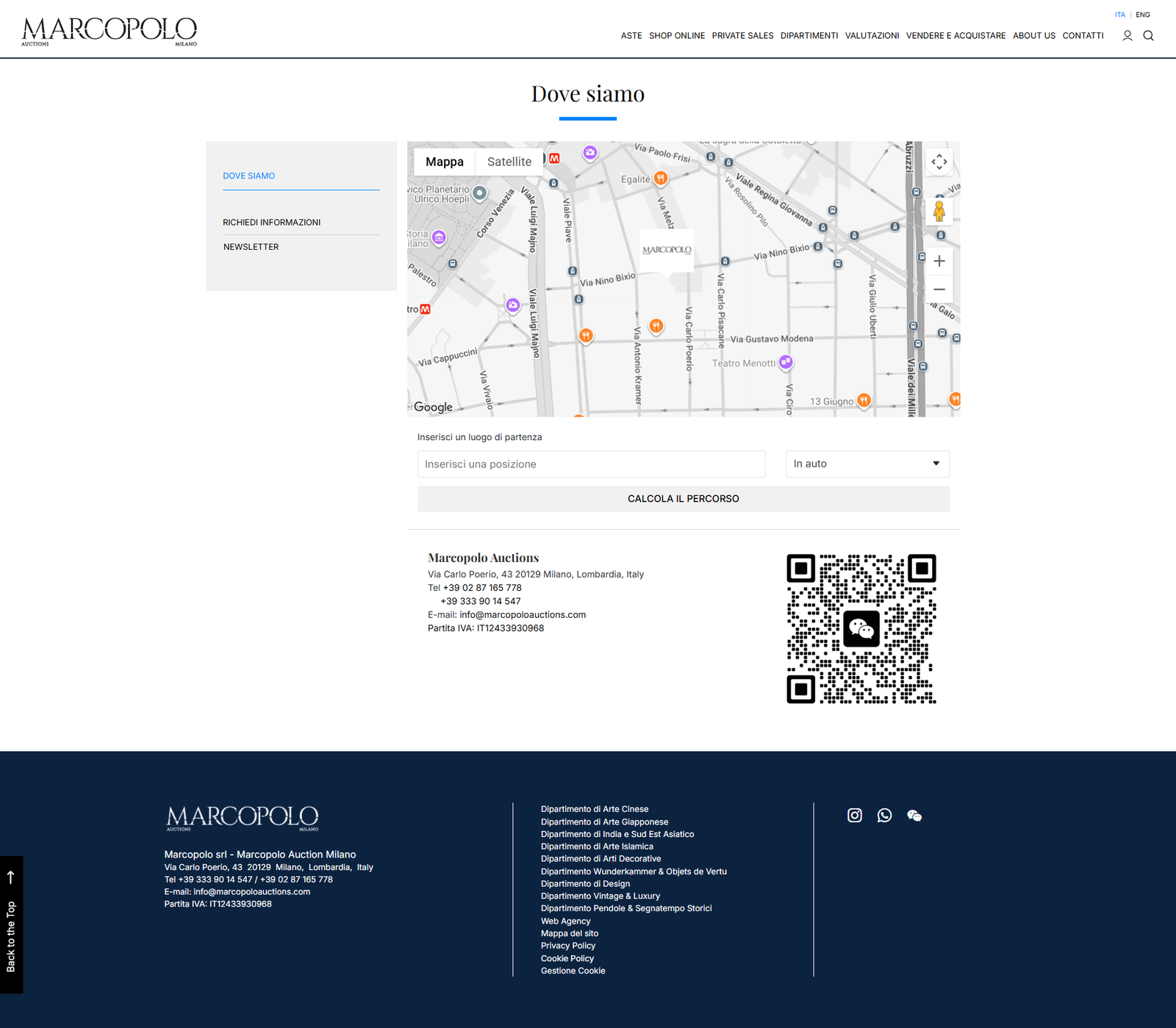Open Dipartimento di Design link

pos(585,884)
